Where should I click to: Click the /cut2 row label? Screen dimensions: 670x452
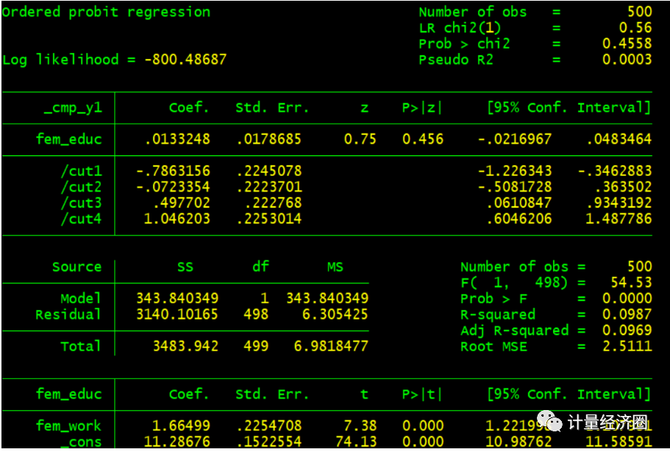tap(81, 187)
